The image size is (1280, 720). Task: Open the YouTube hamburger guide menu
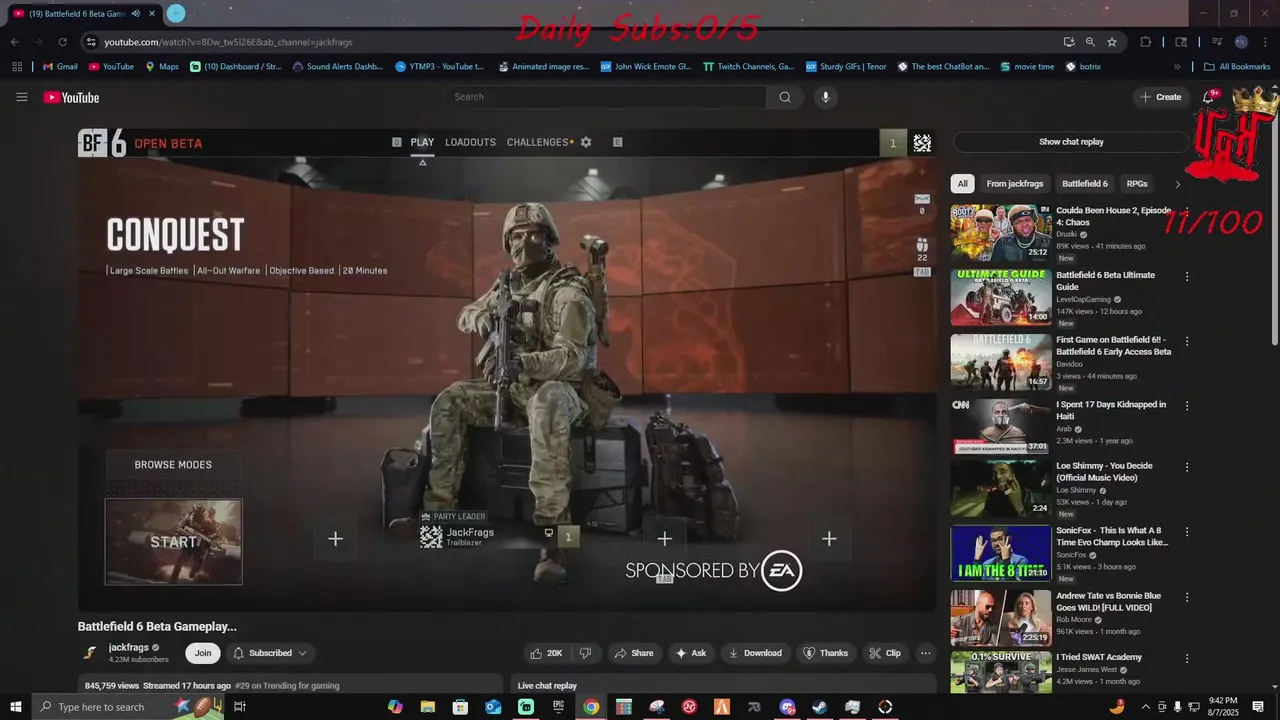point(22,97)
